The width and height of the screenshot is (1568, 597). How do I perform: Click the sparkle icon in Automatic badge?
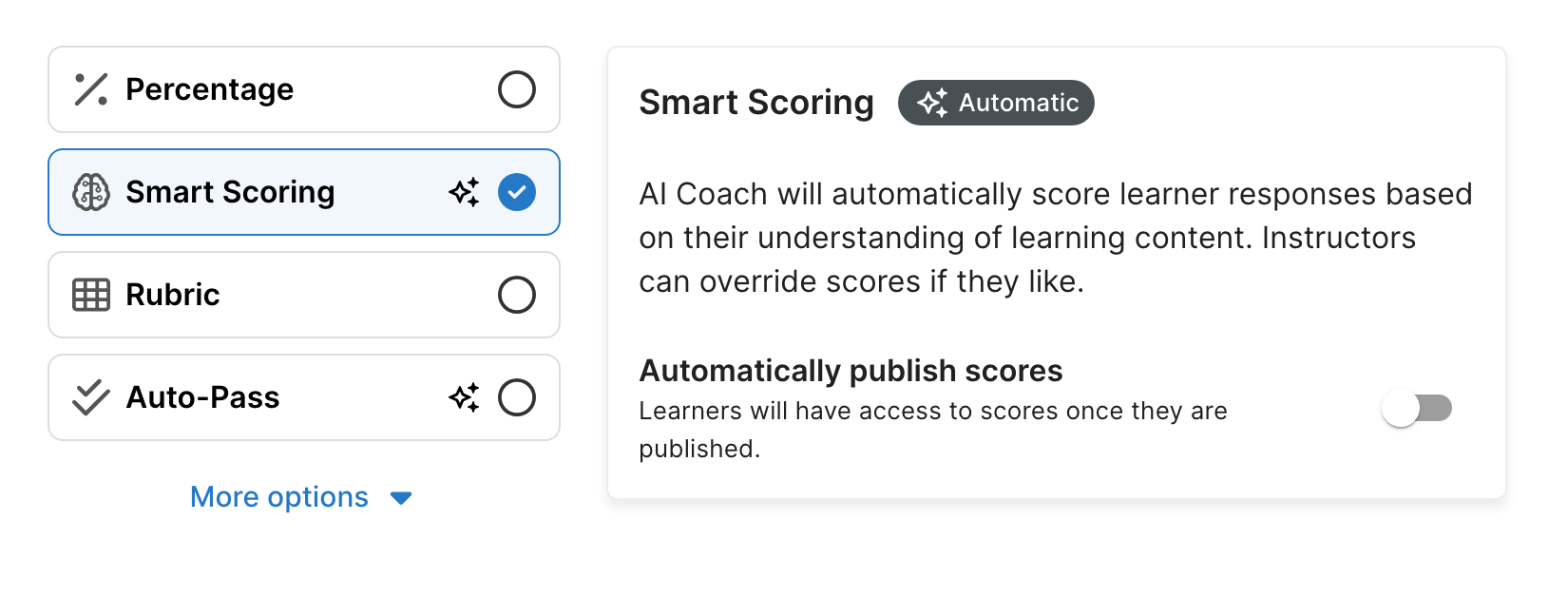coord(932,103)
